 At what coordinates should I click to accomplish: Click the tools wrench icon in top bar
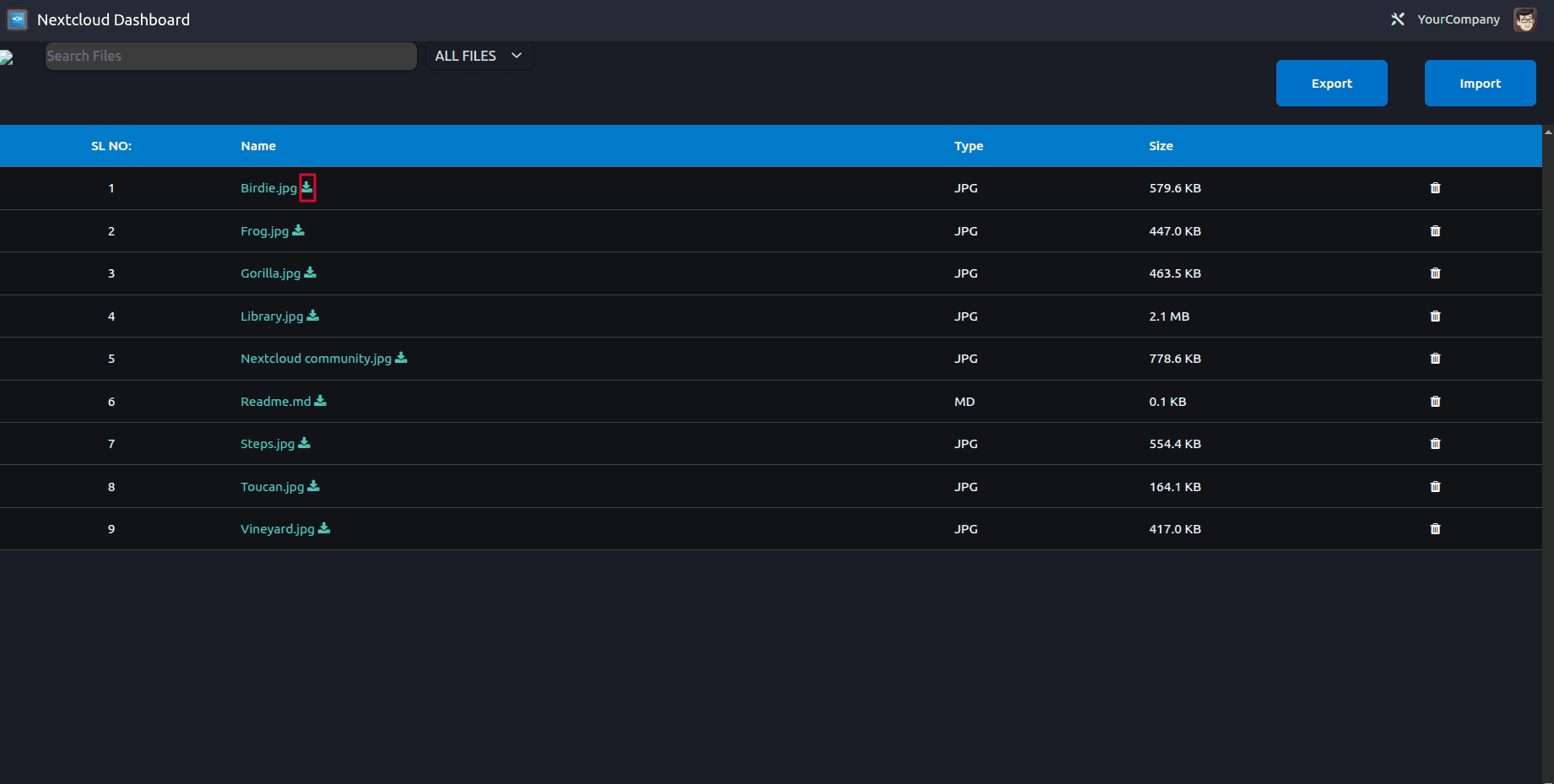click(1398, 19)
